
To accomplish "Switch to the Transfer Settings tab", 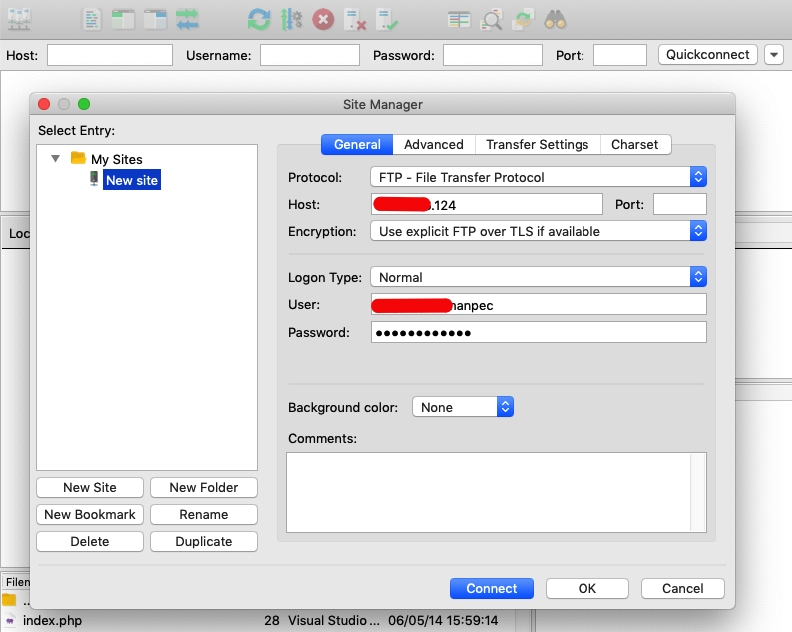I will coord(537,144).
